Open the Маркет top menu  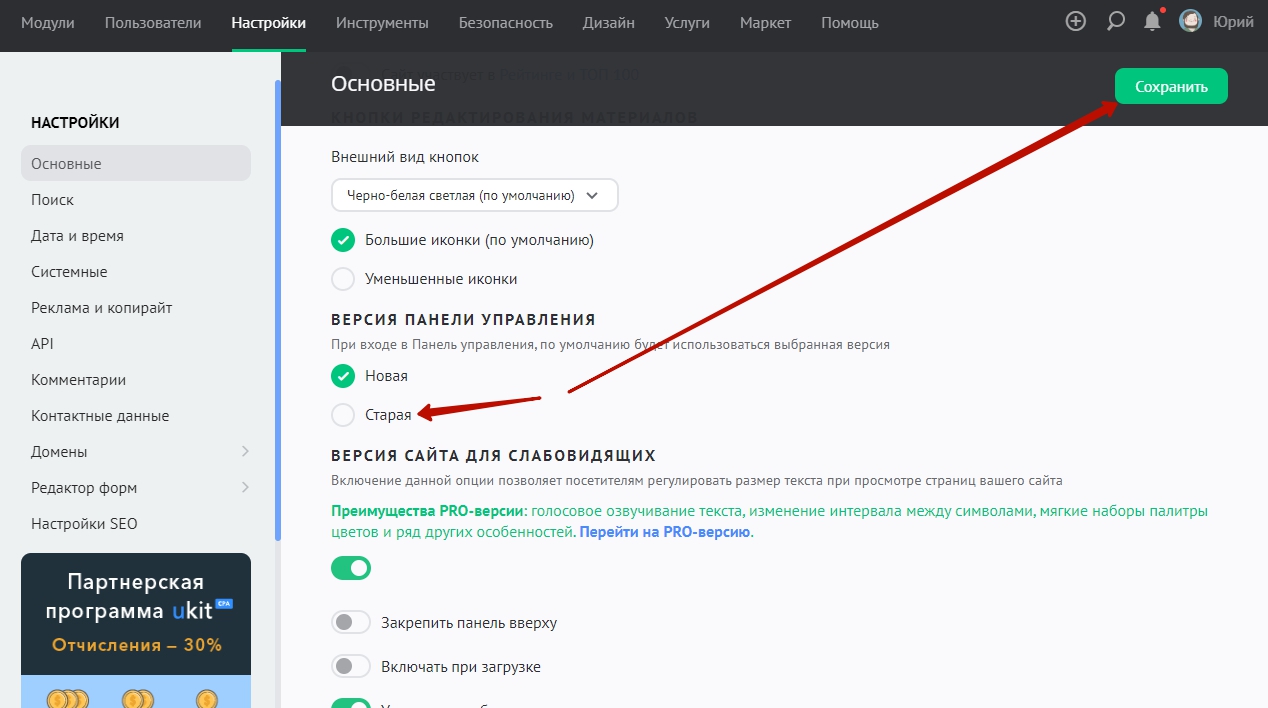[x=765, y=23]
